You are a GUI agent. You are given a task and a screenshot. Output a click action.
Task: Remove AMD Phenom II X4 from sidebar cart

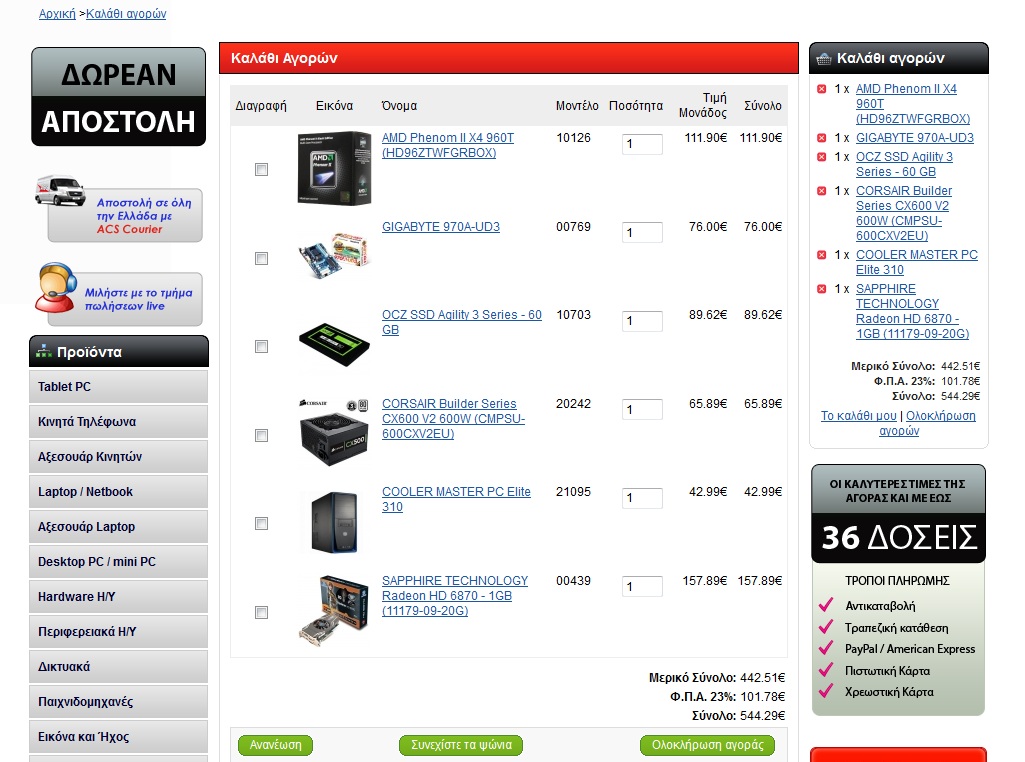tap(822, 89)
